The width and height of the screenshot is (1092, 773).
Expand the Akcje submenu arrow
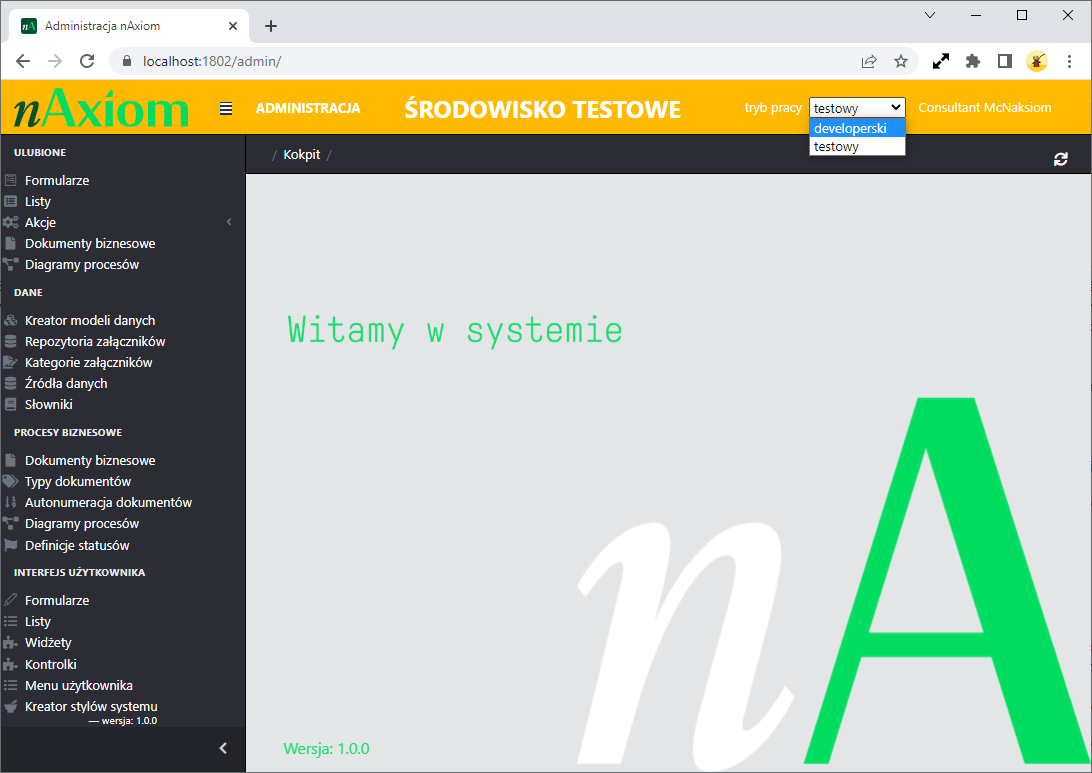[x=229, y=222]
